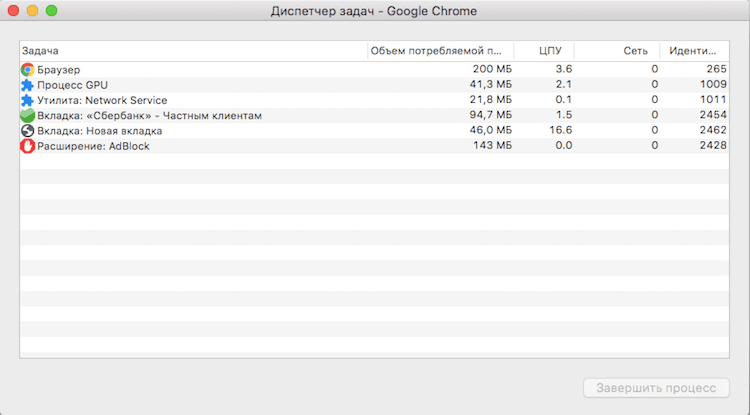
Task: Click the red AdBlock extension icon
Action: [27, 146]
